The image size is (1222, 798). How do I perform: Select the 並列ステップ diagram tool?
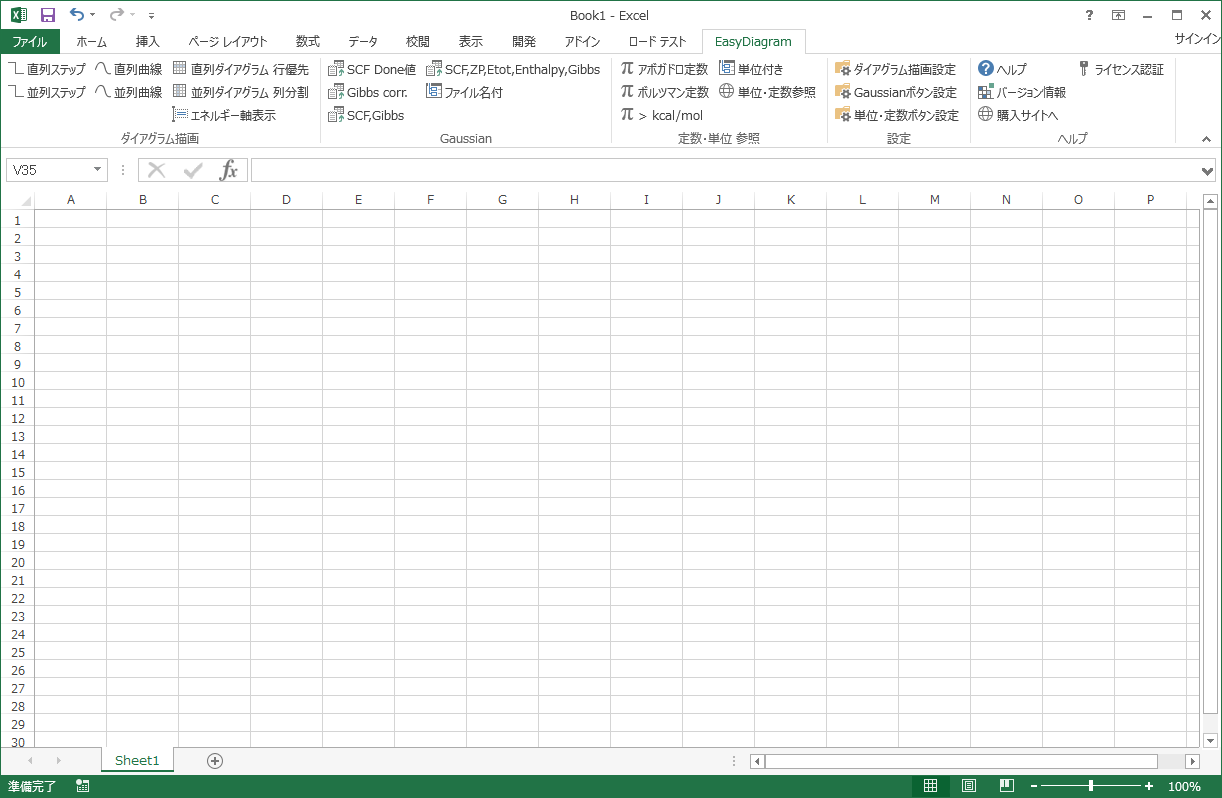(x=47, y=92)
